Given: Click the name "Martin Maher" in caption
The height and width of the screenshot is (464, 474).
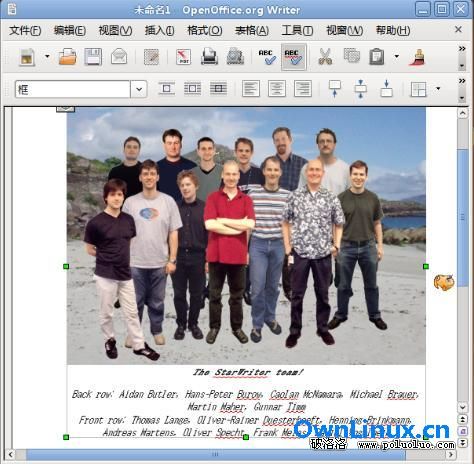Looking at the screenshot, I should pyautogui.click(x=217, y=407).
